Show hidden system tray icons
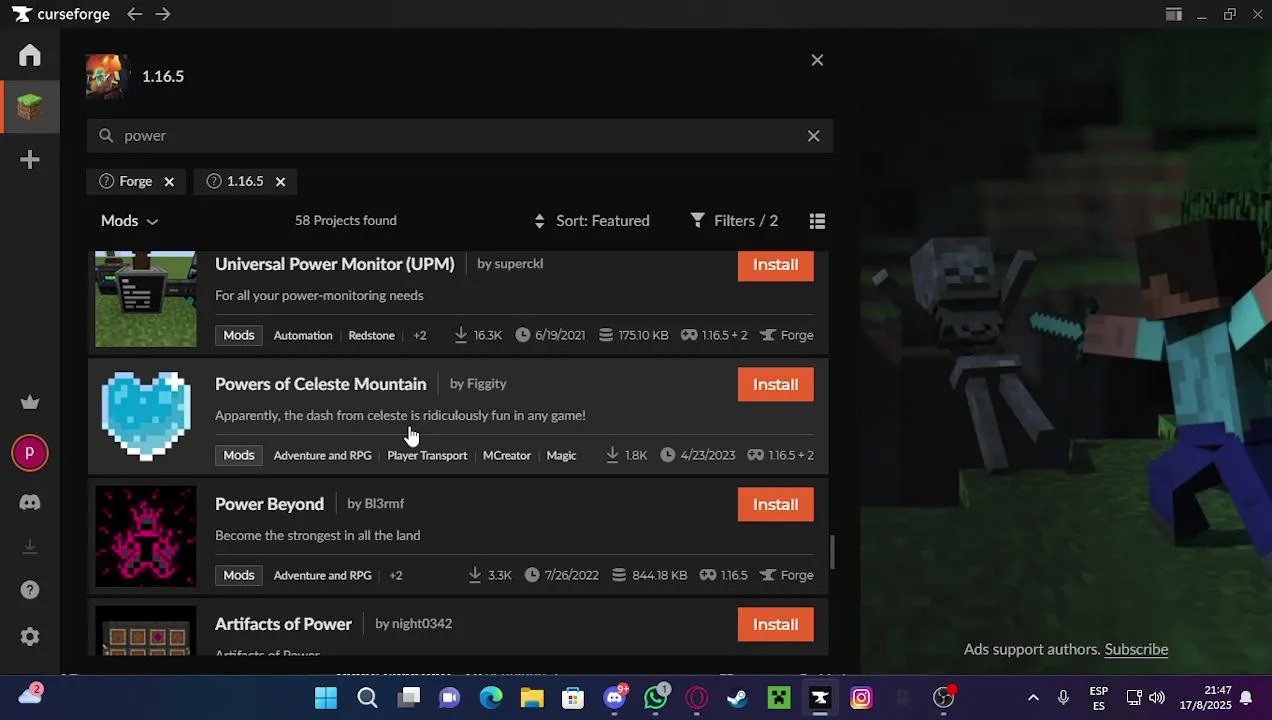 pos(1033,698)
